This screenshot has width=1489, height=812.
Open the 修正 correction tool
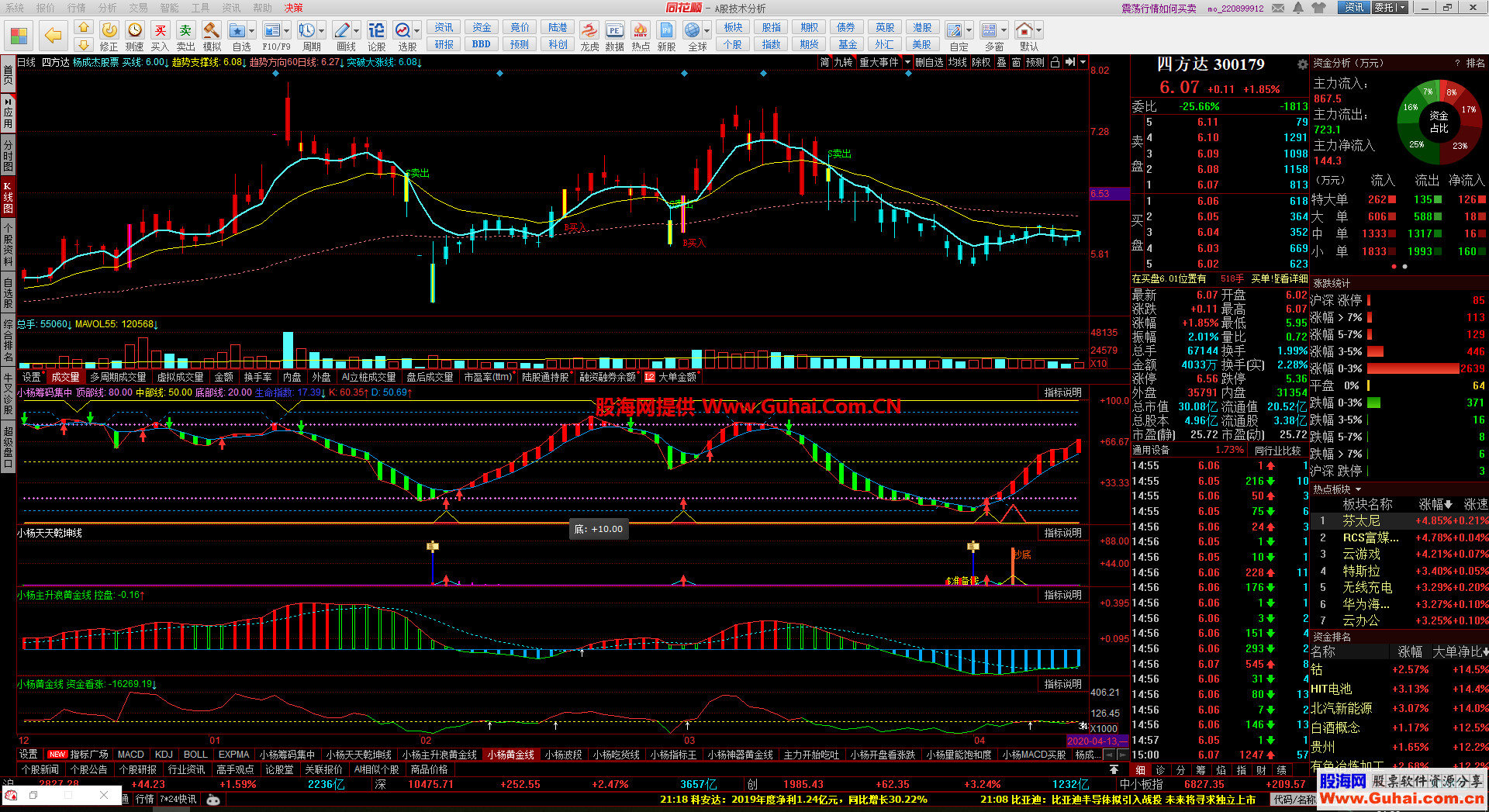coord(109,36)
